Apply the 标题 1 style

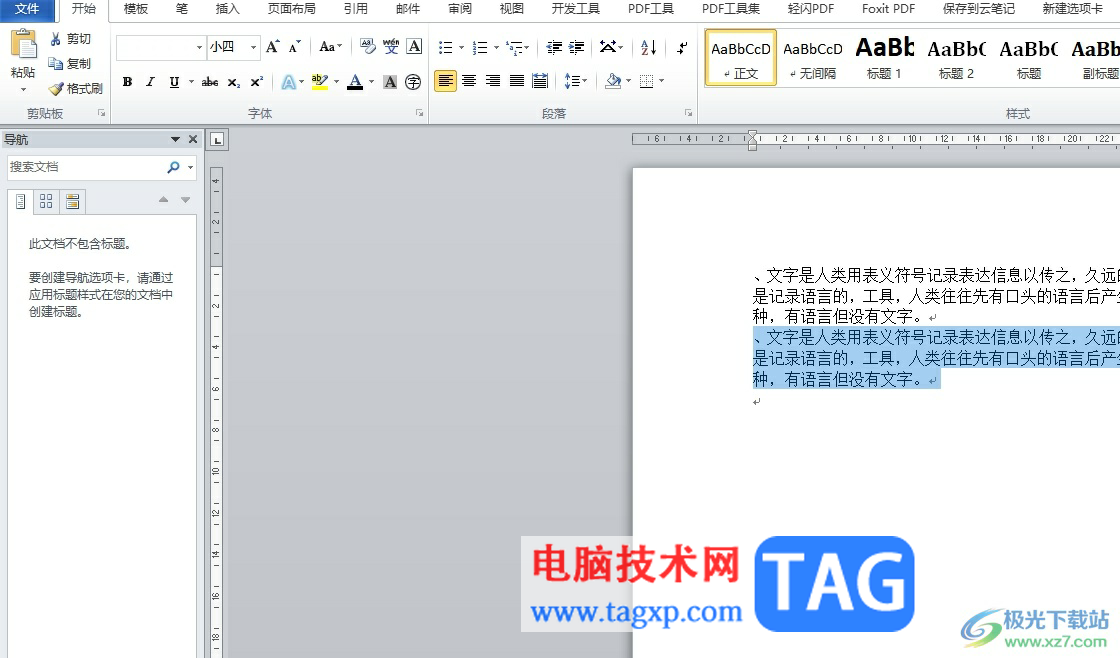tap(884, 58)
